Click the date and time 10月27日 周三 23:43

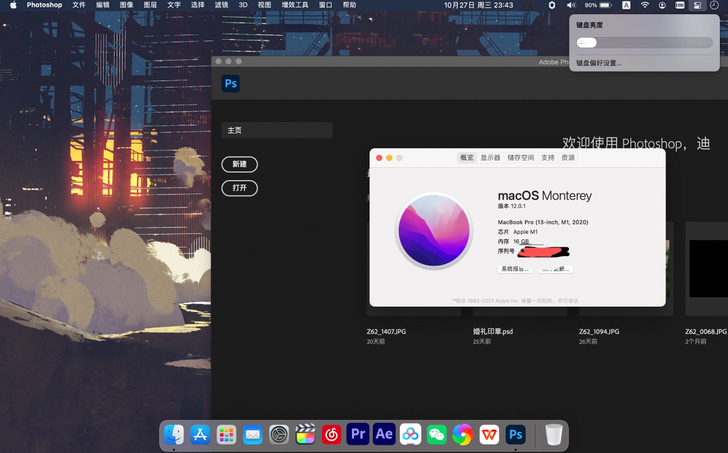[478, 5]
